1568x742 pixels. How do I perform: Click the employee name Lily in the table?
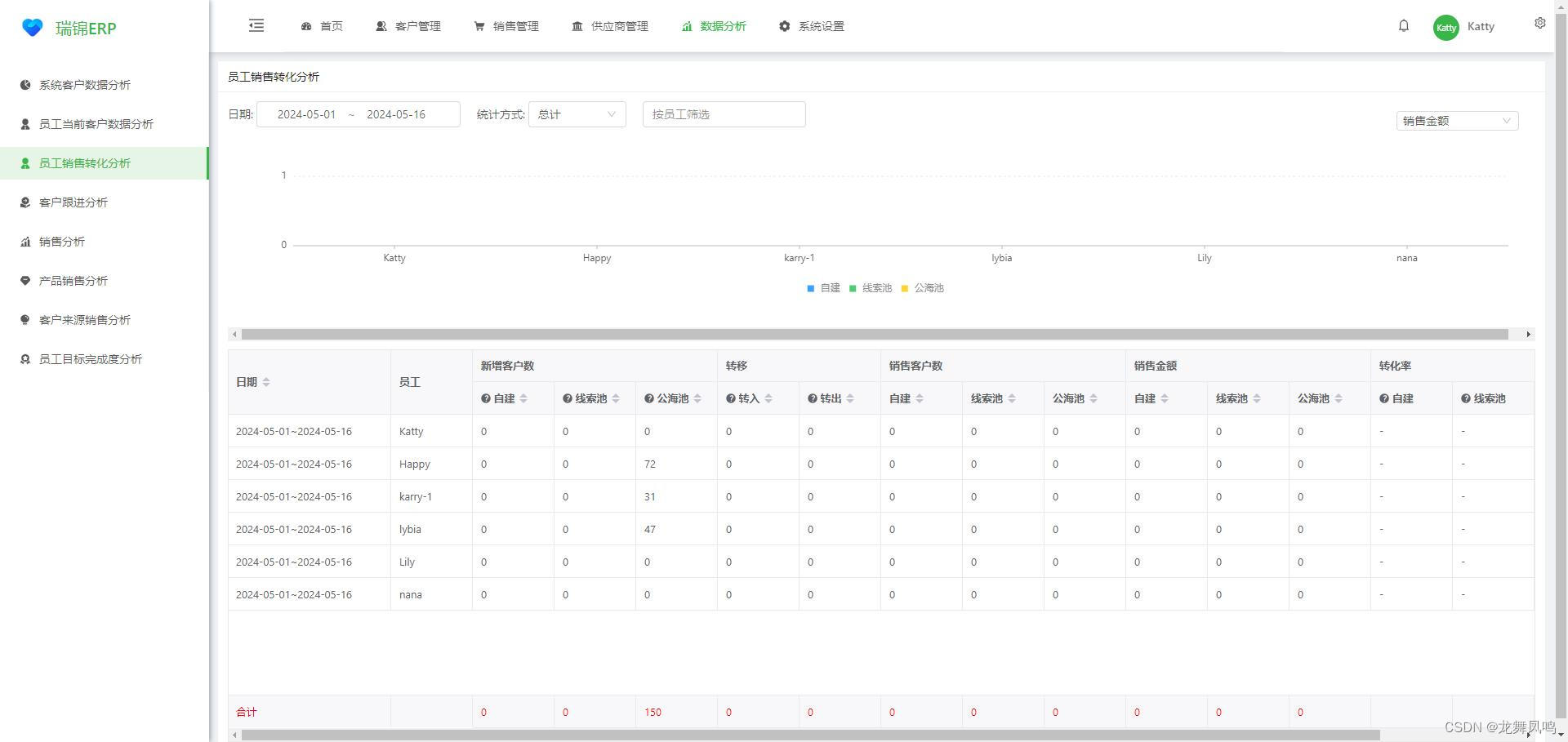tap(407, 562)
